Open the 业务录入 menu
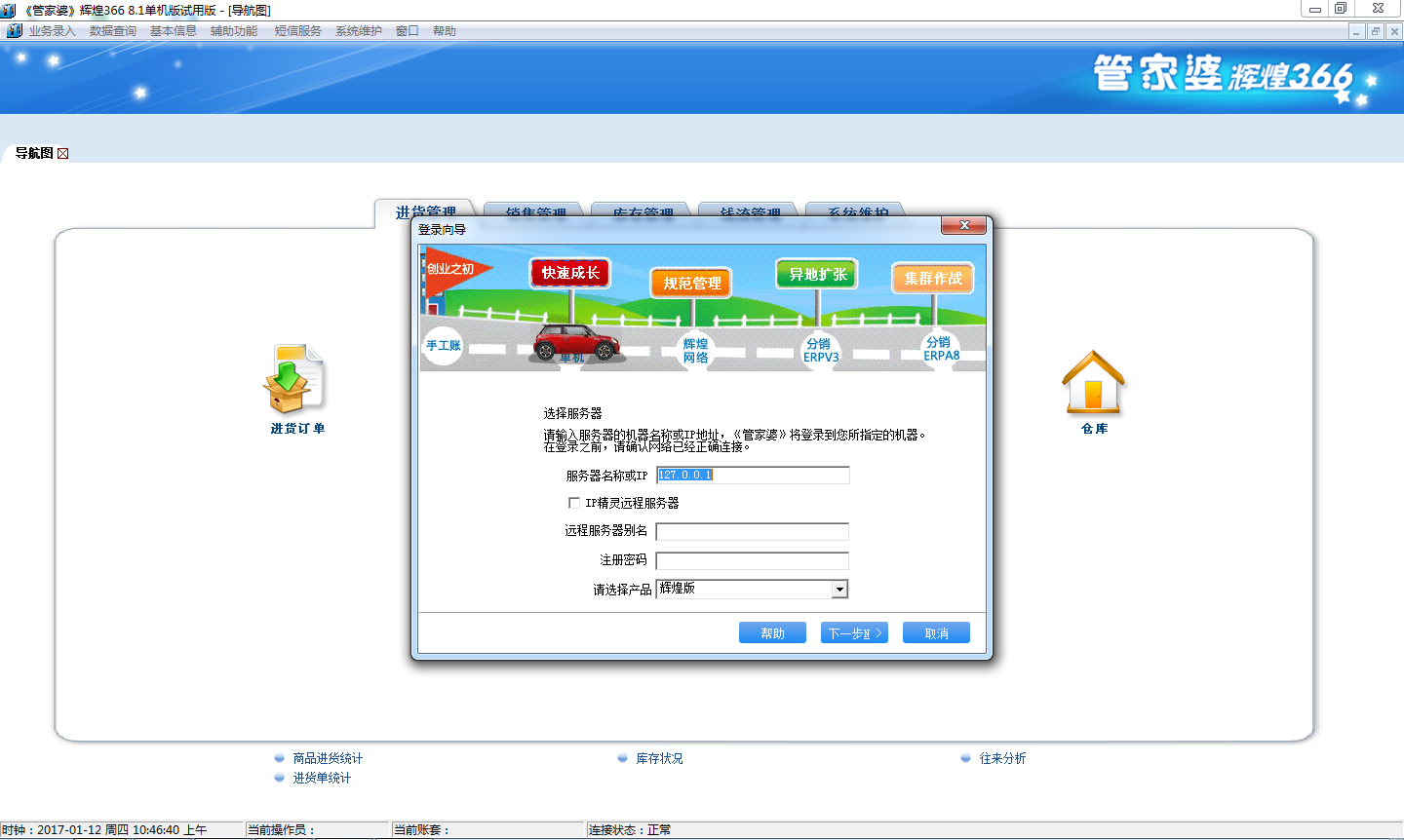The width and height of the screenshot is (1404, 840). pos(53,31)
